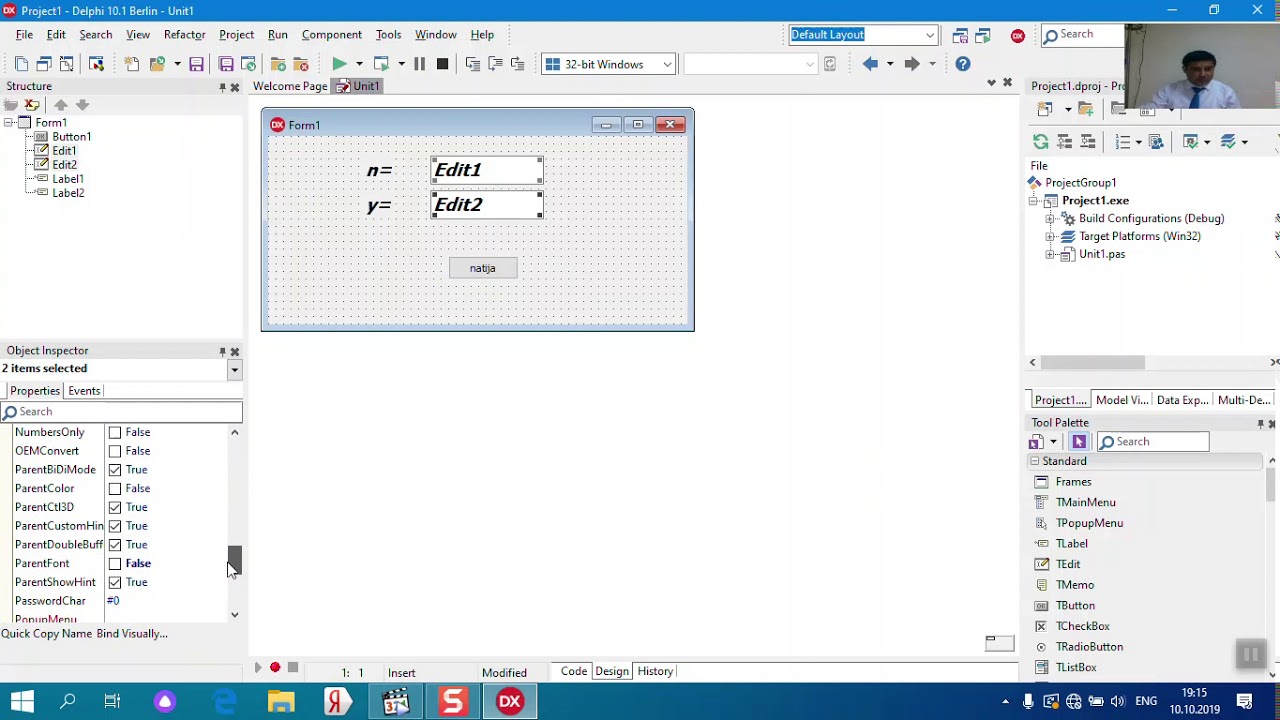Select TCheckBox in the Tool Palette
This screenshot has height=720, width=1280.
(1083, 626)
